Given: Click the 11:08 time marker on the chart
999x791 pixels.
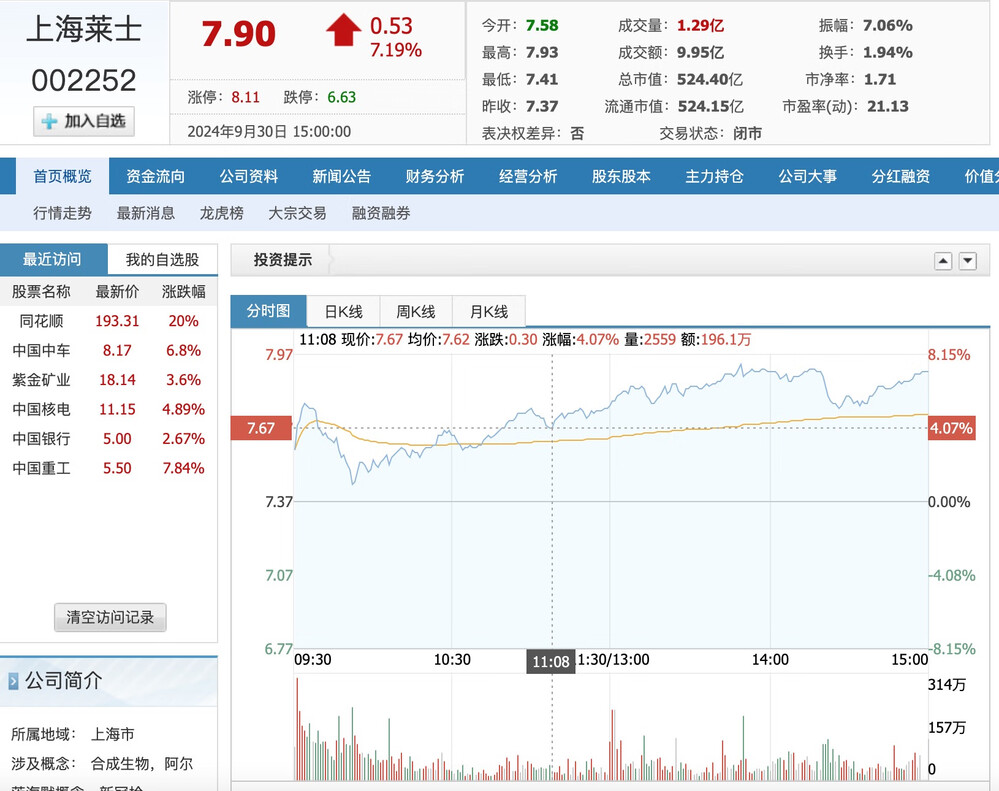Looking at the screenshot, I should click(550, 660).
